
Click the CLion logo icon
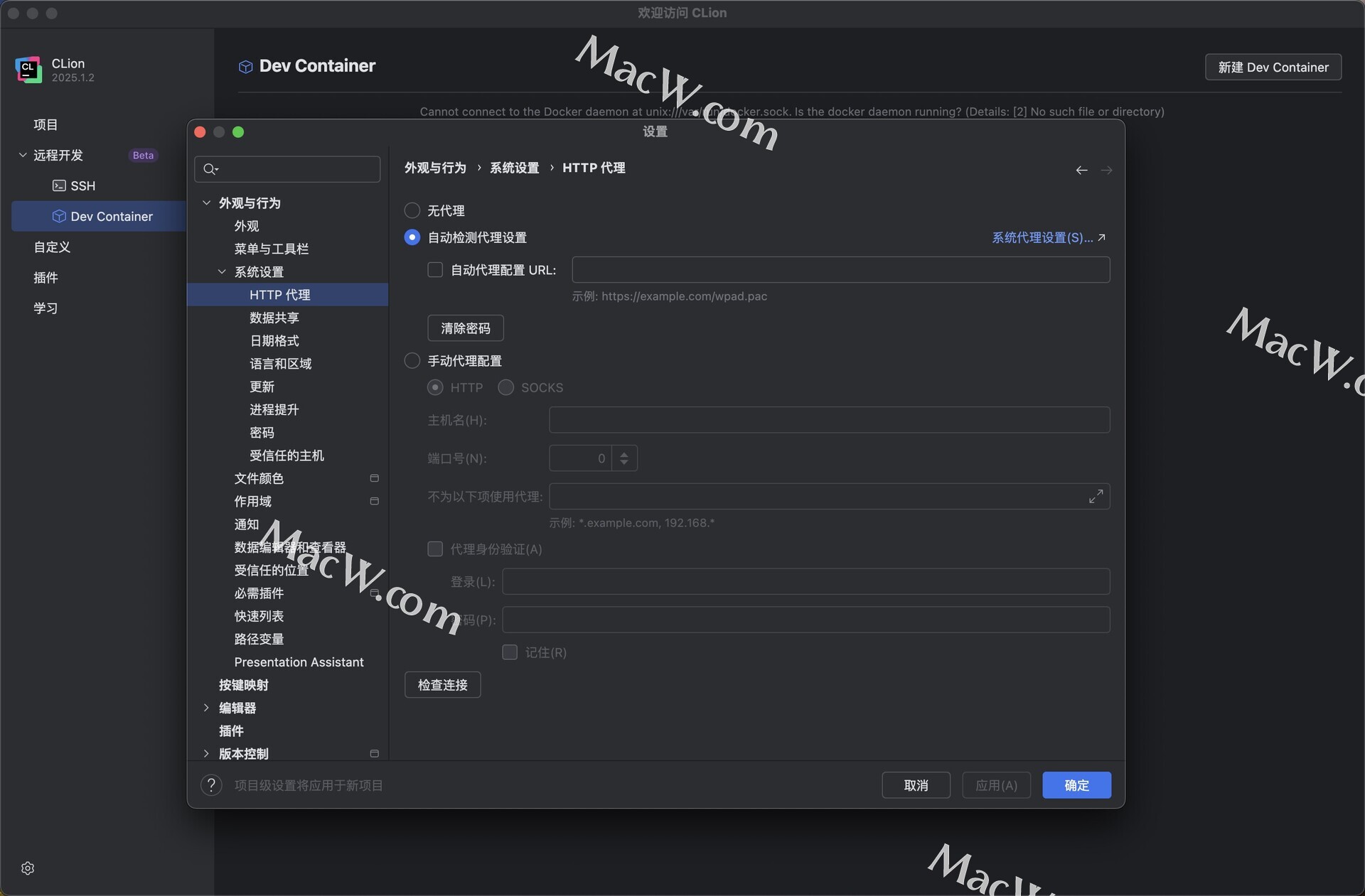point(28,70)
